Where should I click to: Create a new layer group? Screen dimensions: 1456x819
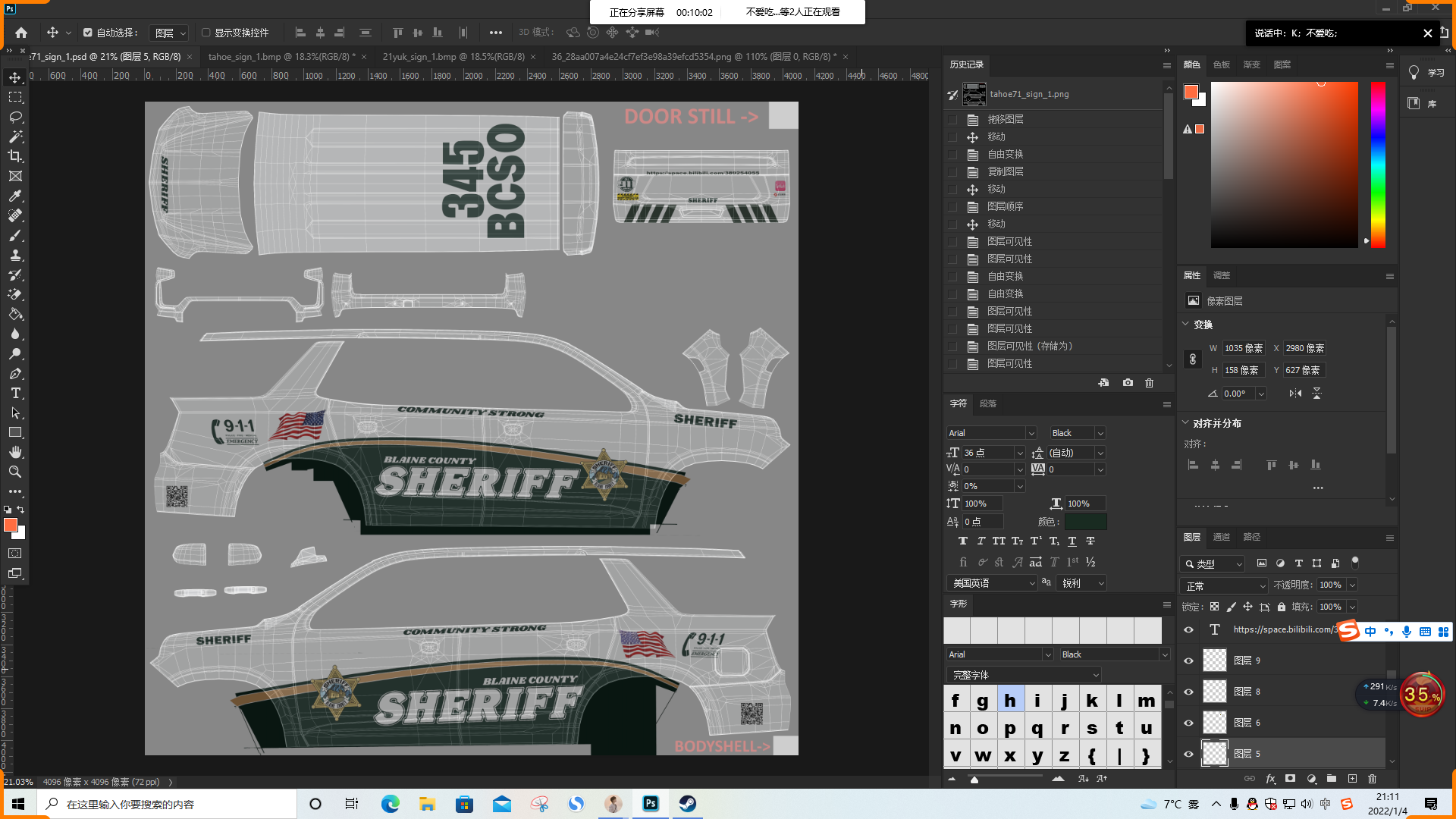click(x=1332, y=779)
